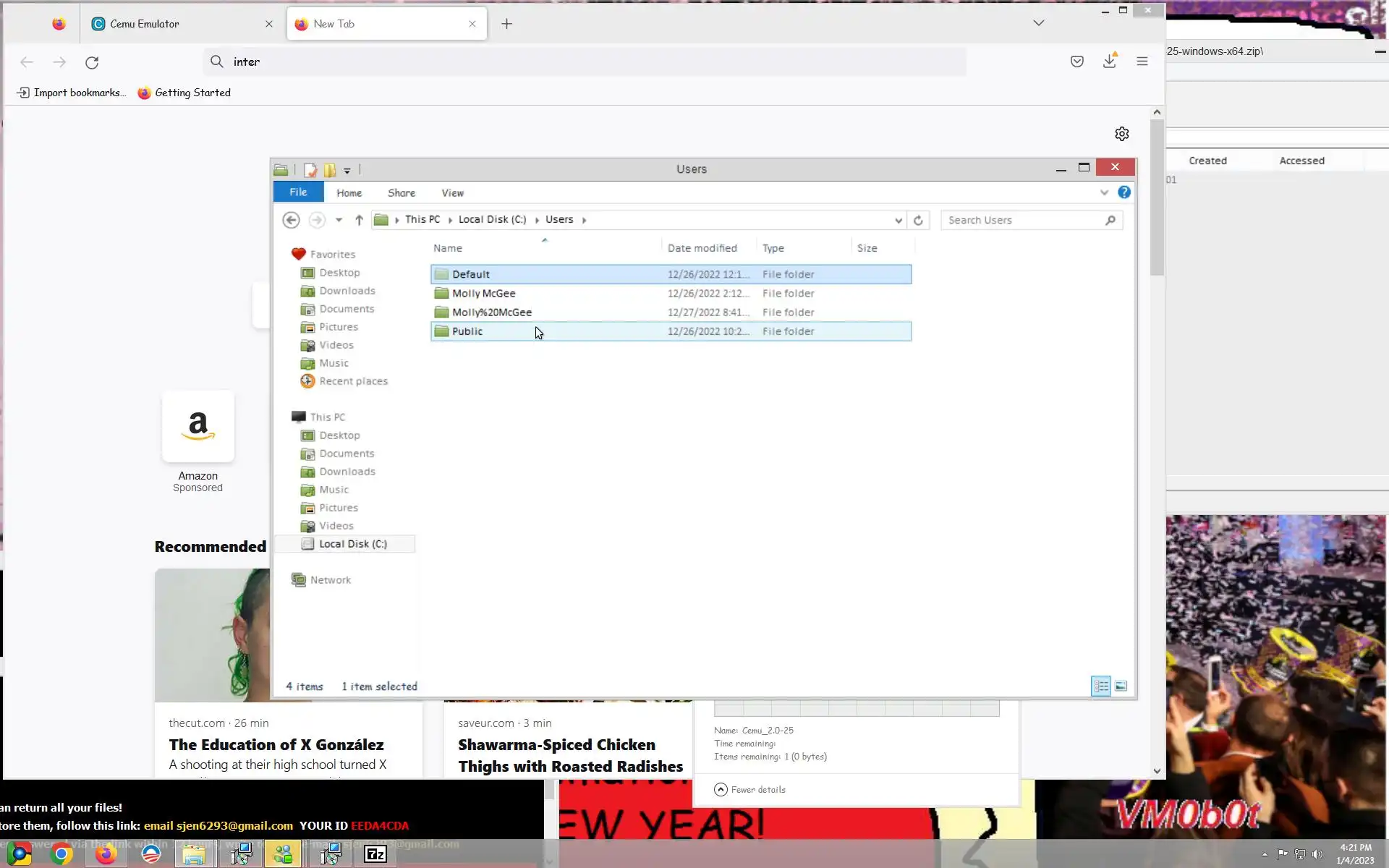
Task: Refresh the Users folder address bar
Action: [918, 220]
